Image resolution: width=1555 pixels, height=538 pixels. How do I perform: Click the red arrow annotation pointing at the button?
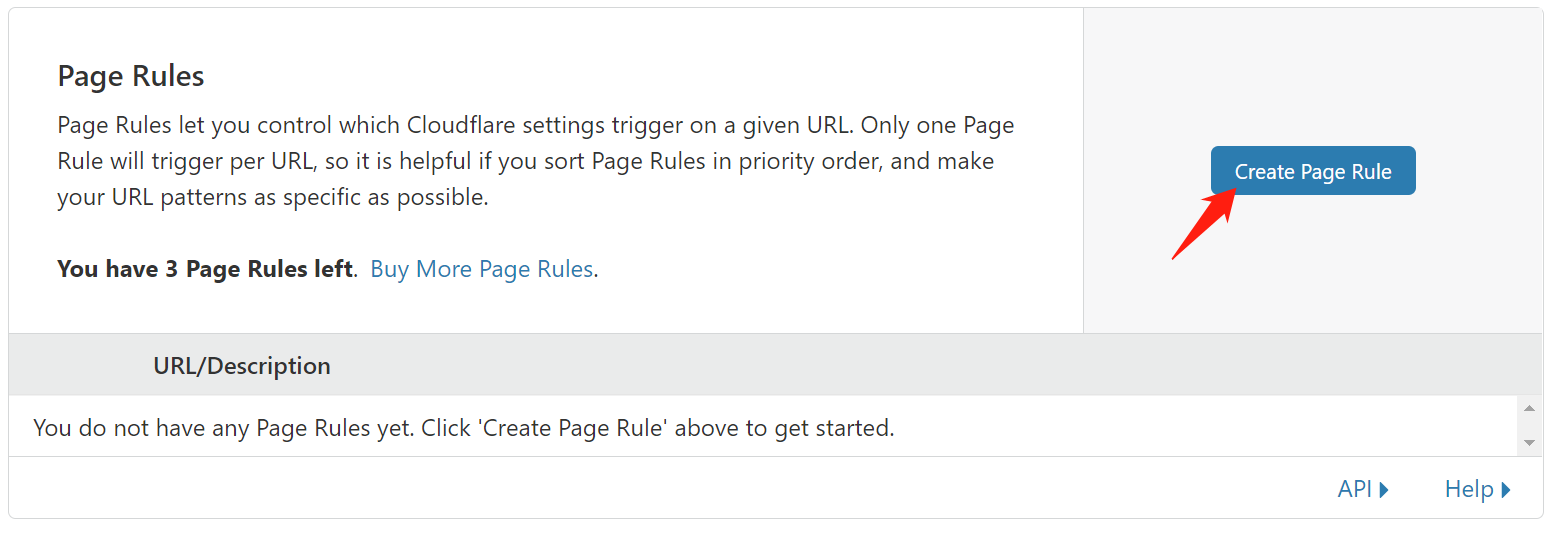[1203, 223]
